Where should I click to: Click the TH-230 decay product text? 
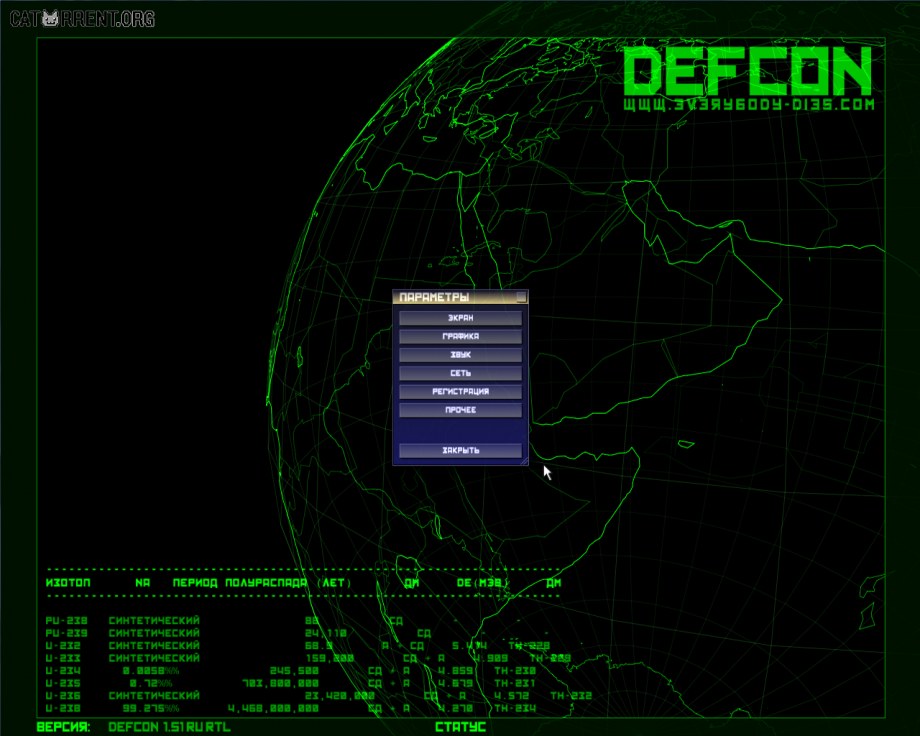coord(515,671)
